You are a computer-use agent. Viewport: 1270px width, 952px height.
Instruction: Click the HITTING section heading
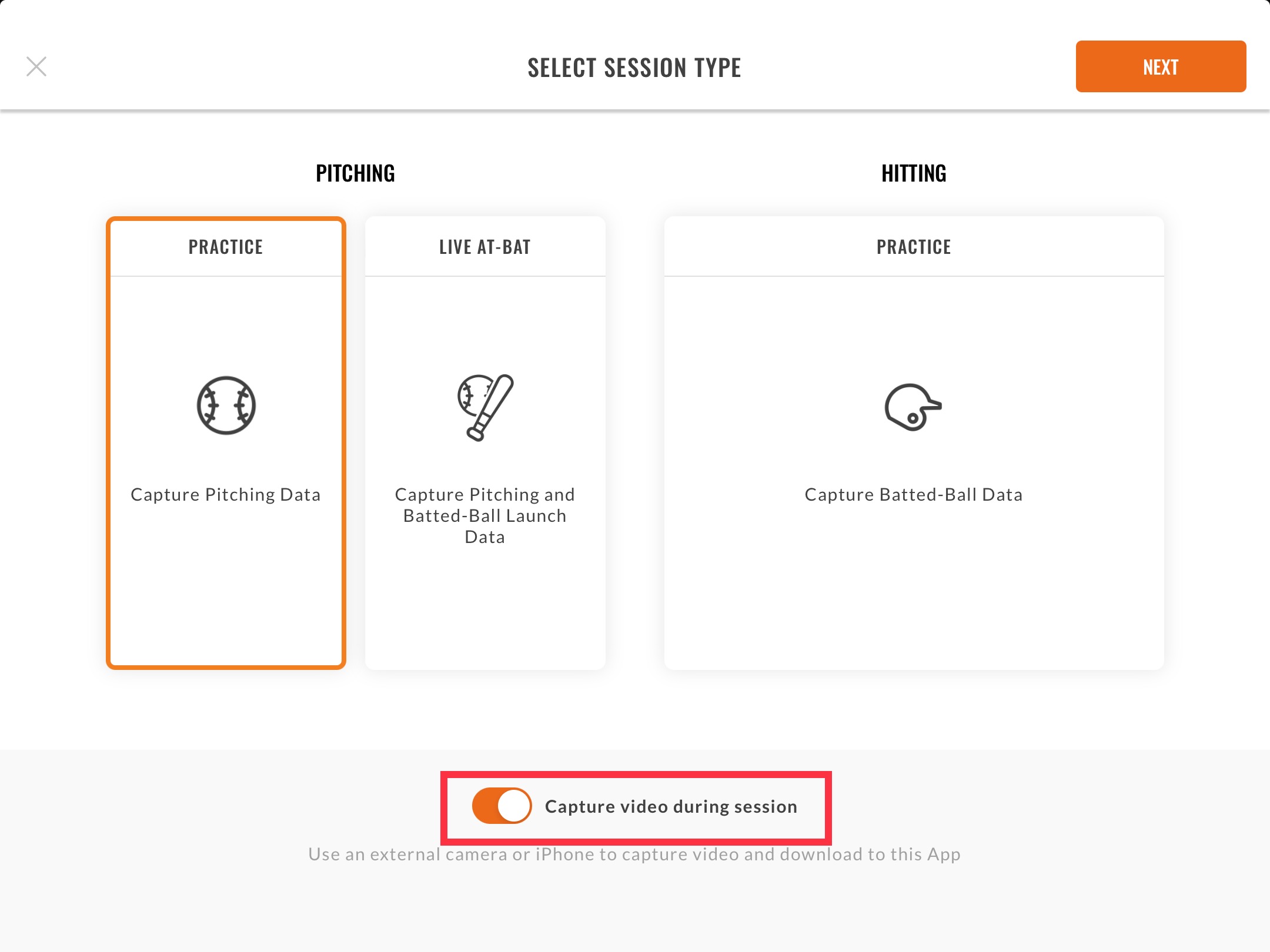(x=914, y=173)
